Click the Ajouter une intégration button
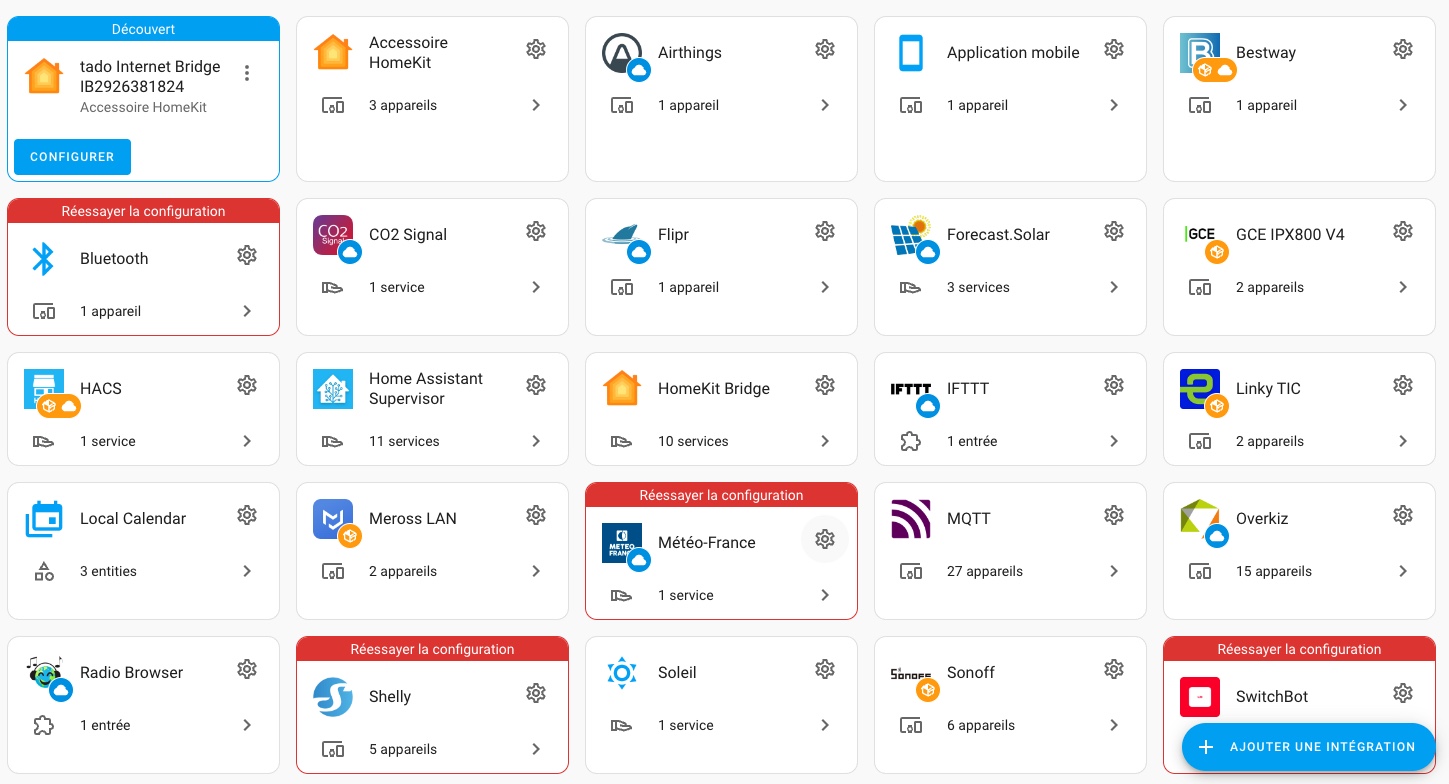Viewport: 1449px width, 784px height. tap(1308, 747)
